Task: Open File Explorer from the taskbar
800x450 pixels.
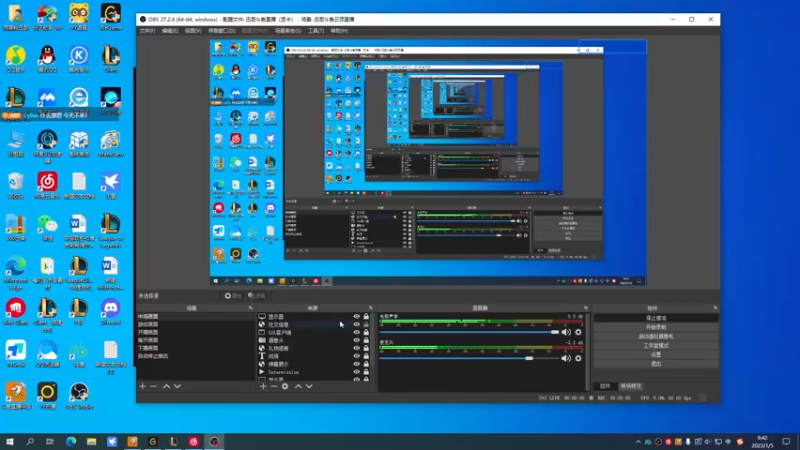Action: (91, 441)
